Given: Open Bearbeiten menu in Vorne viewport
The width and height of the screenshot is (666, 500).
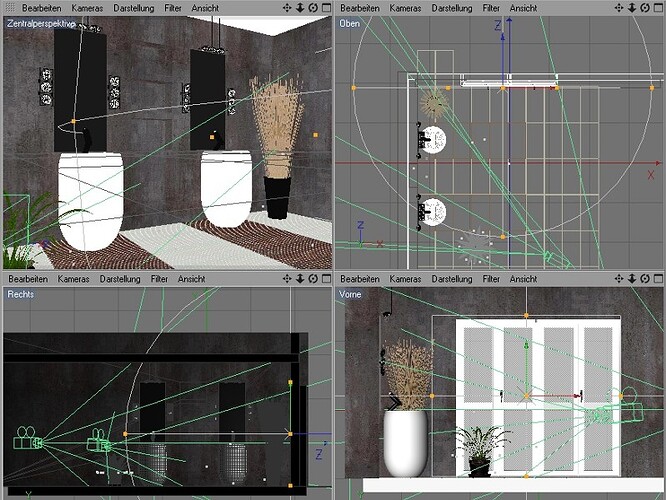Looking at the screenshot, I should [360, 279].
